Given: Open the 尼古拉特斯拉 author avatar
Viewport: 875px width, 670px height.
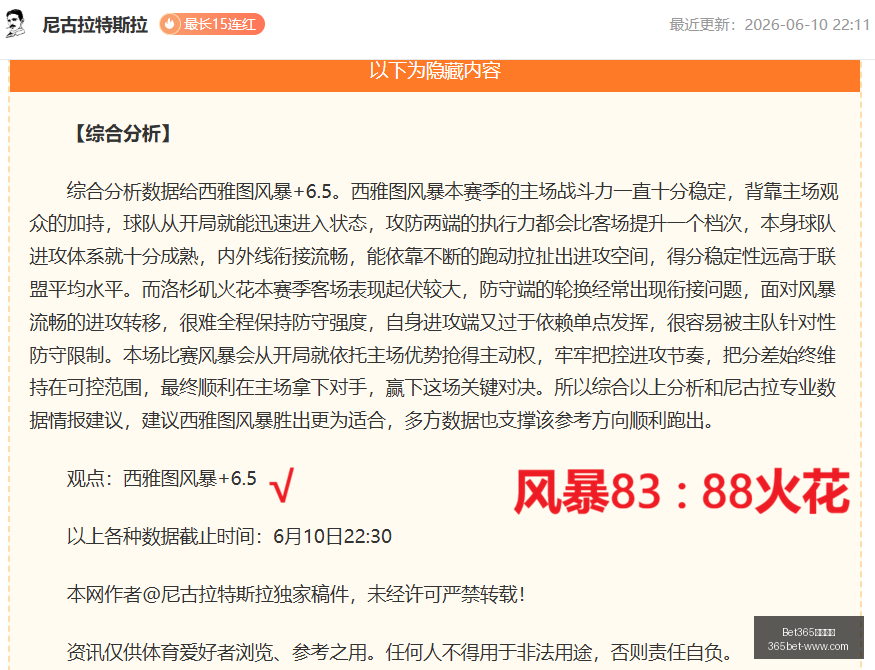Looking at the screenshot, I should tap(15, 24).
